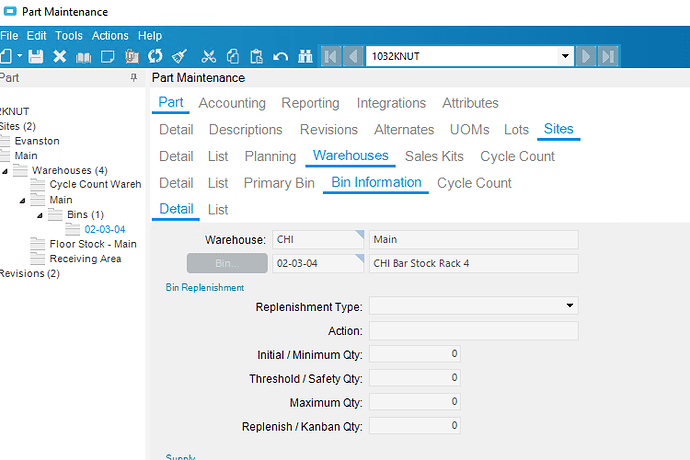Clear the form with the broom icon
This screenshot has width=690, height=460.
(x=179, y=56)
